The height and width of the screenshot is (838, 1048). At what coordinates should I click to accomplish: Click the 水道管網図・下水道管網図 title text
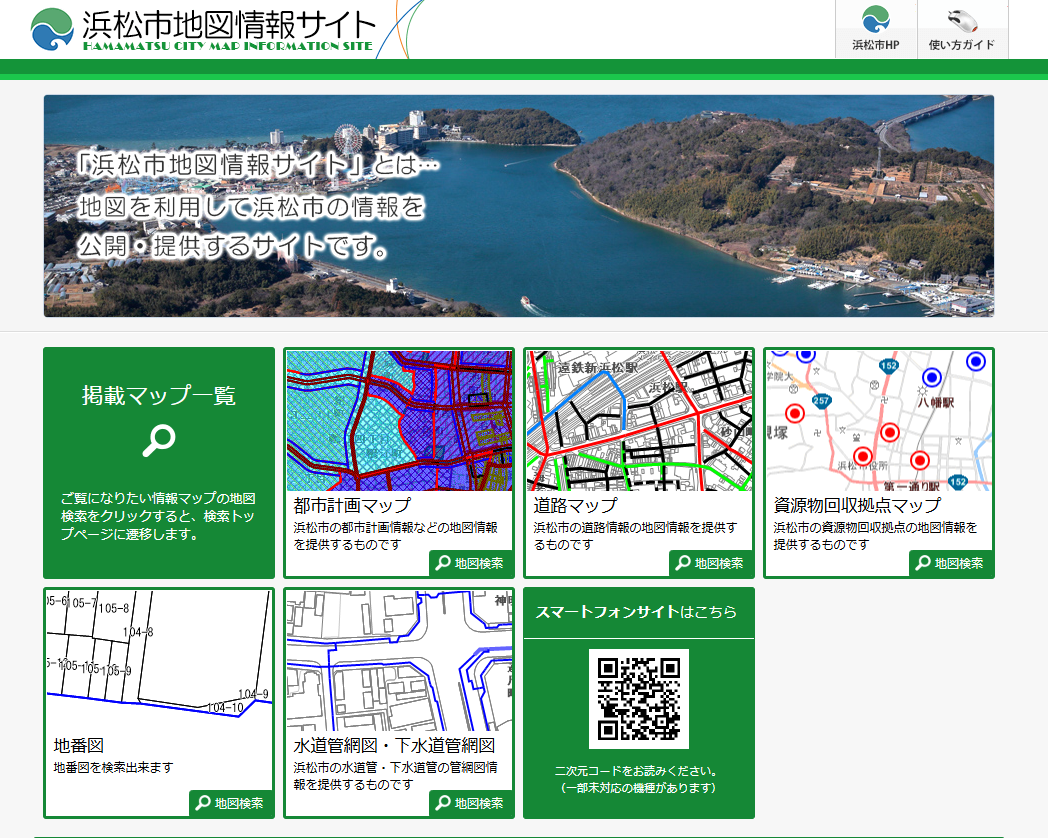394,746
